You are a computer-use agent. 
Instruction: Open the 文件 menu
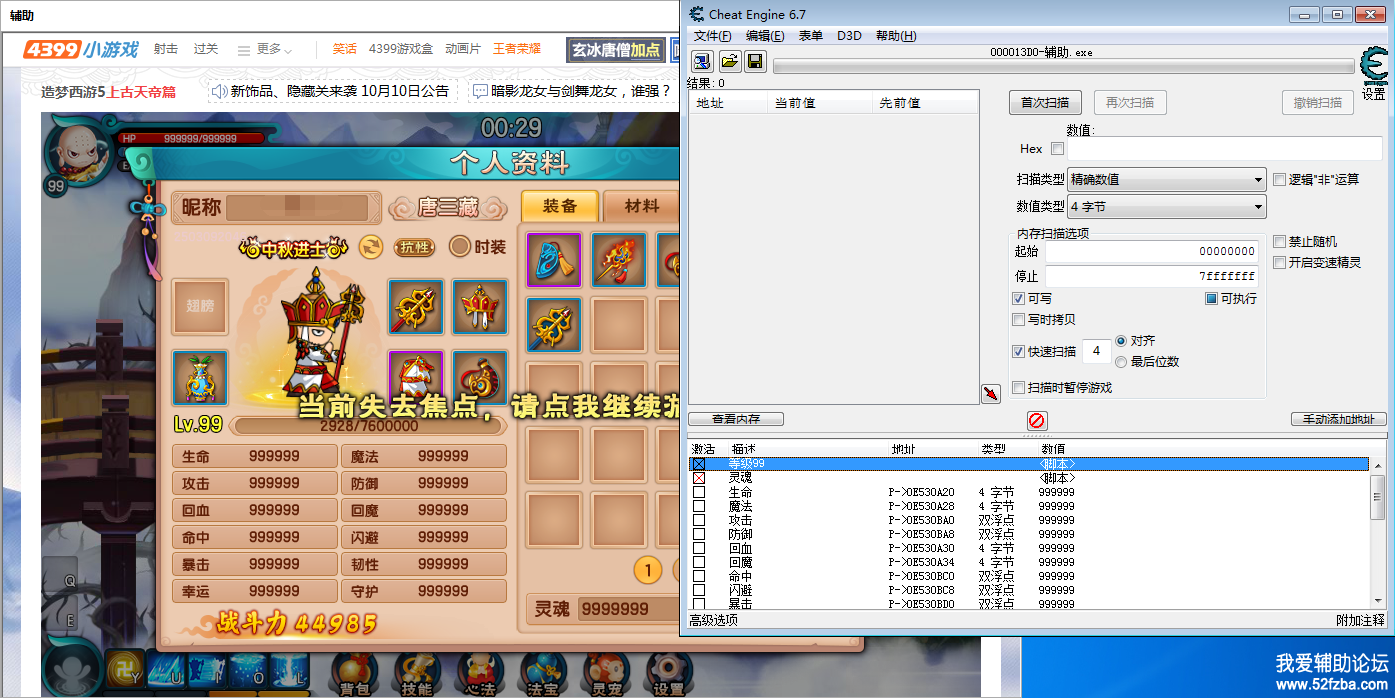point(712,36)
